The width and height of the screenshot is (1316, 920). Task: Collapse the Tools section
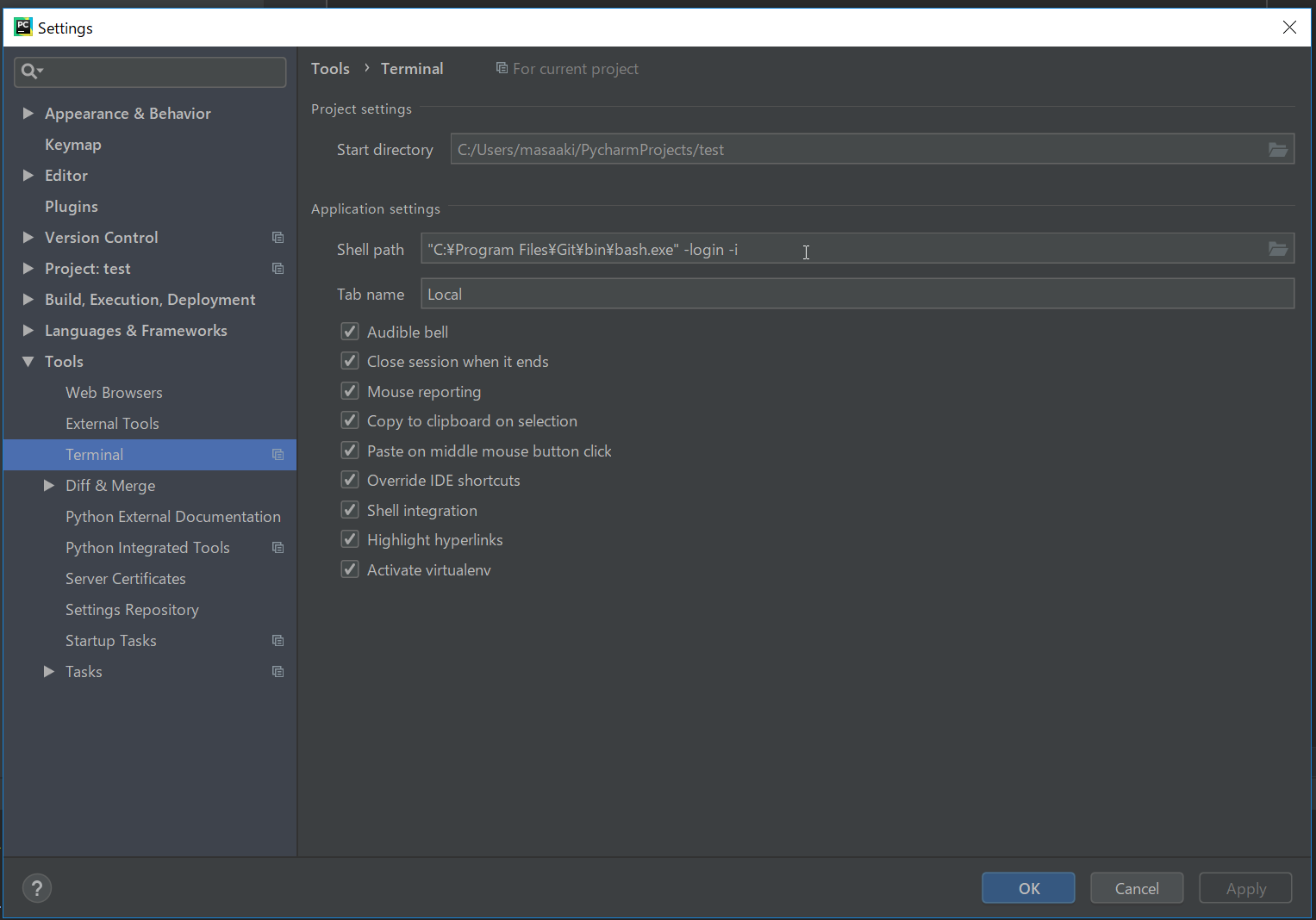pos(28,361)
